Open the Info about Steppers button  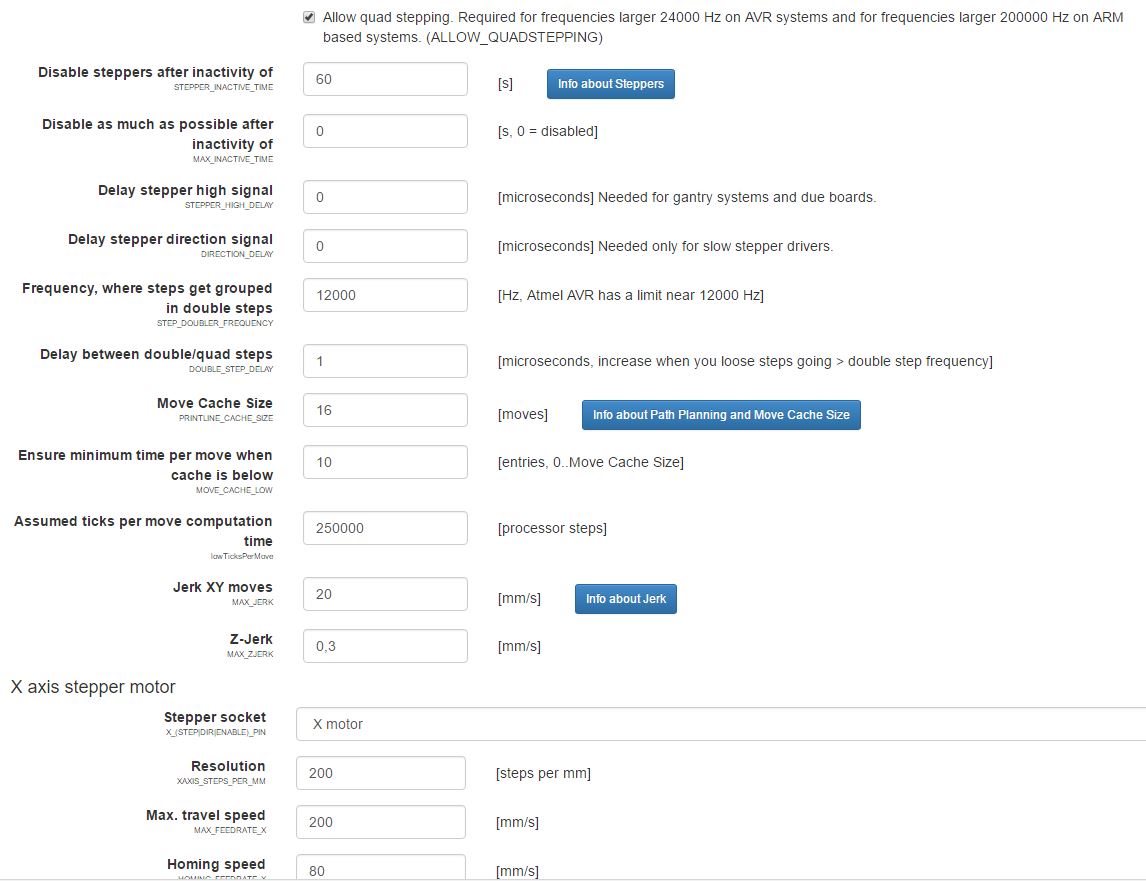pos(610,84)
